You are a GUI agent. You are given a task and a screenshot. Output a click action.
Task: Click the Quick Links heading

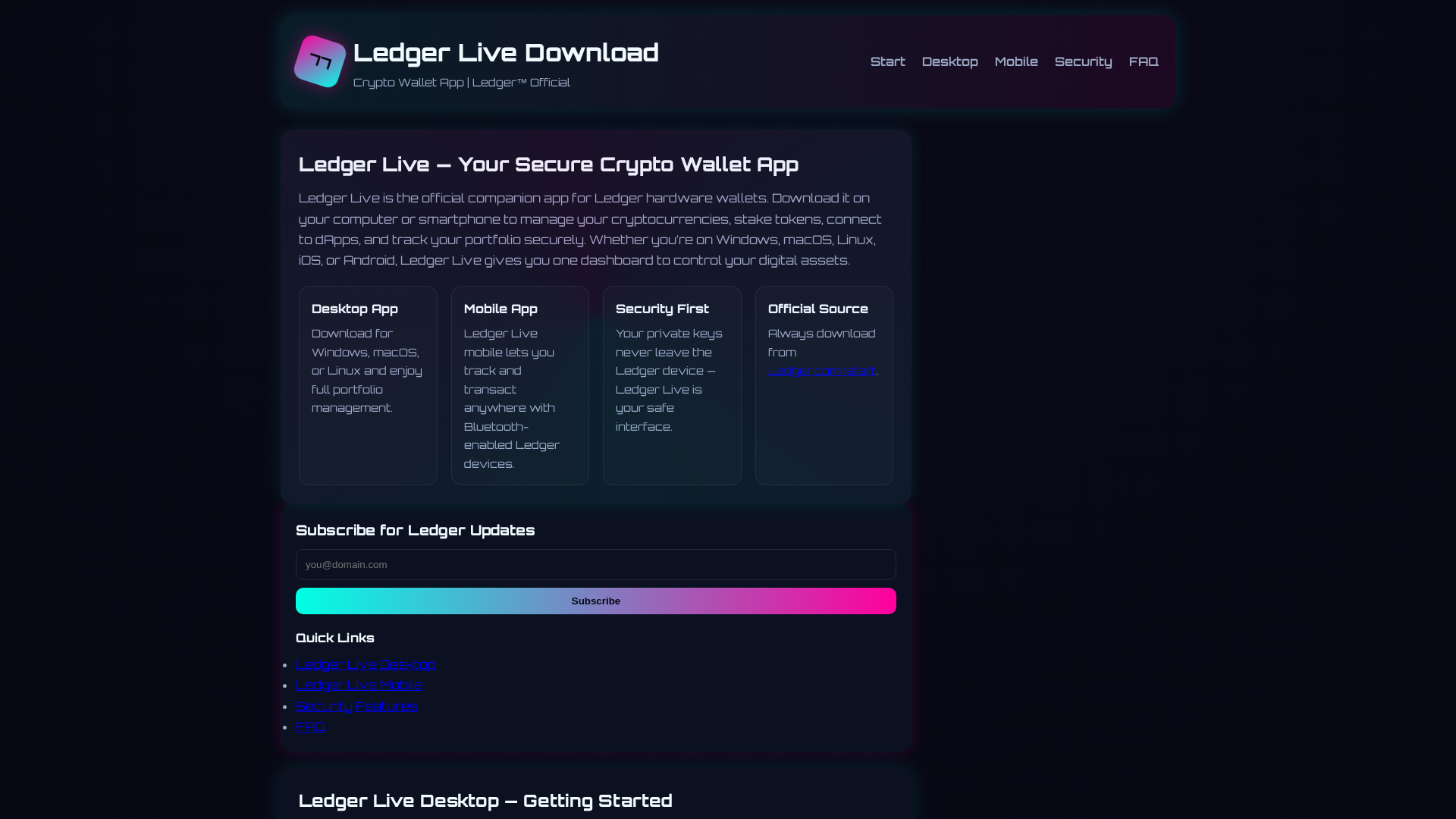pos(335,638)
